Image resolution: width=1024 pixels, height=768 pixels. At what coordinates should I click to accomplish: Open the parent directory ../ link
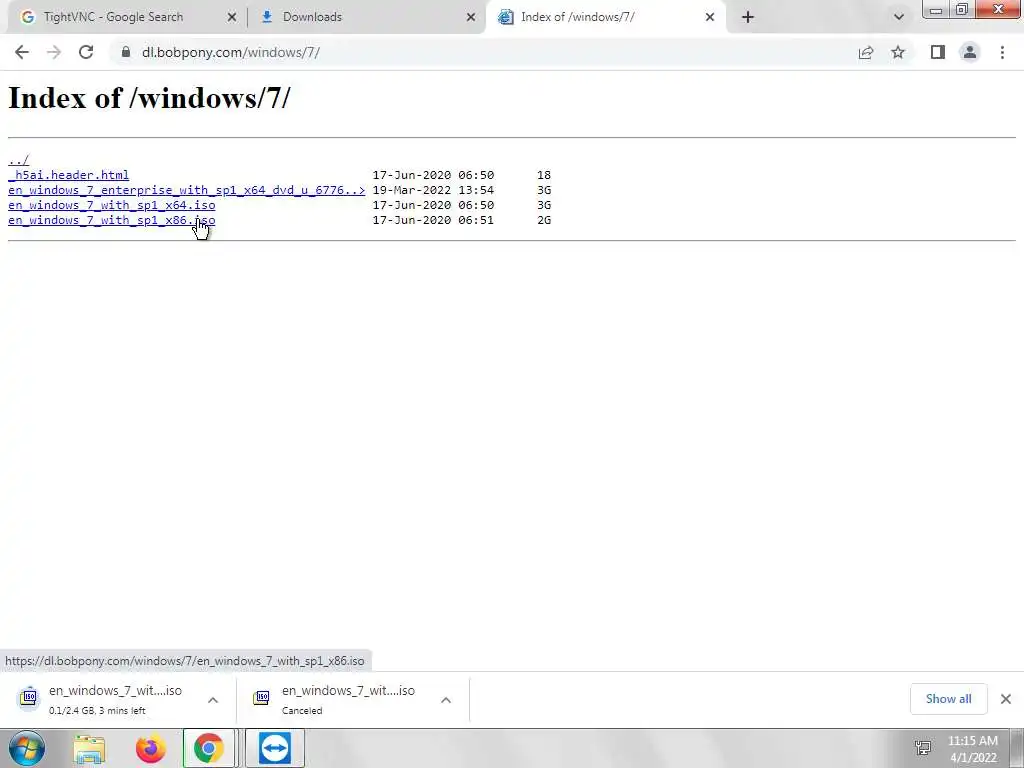pos(18,160)
